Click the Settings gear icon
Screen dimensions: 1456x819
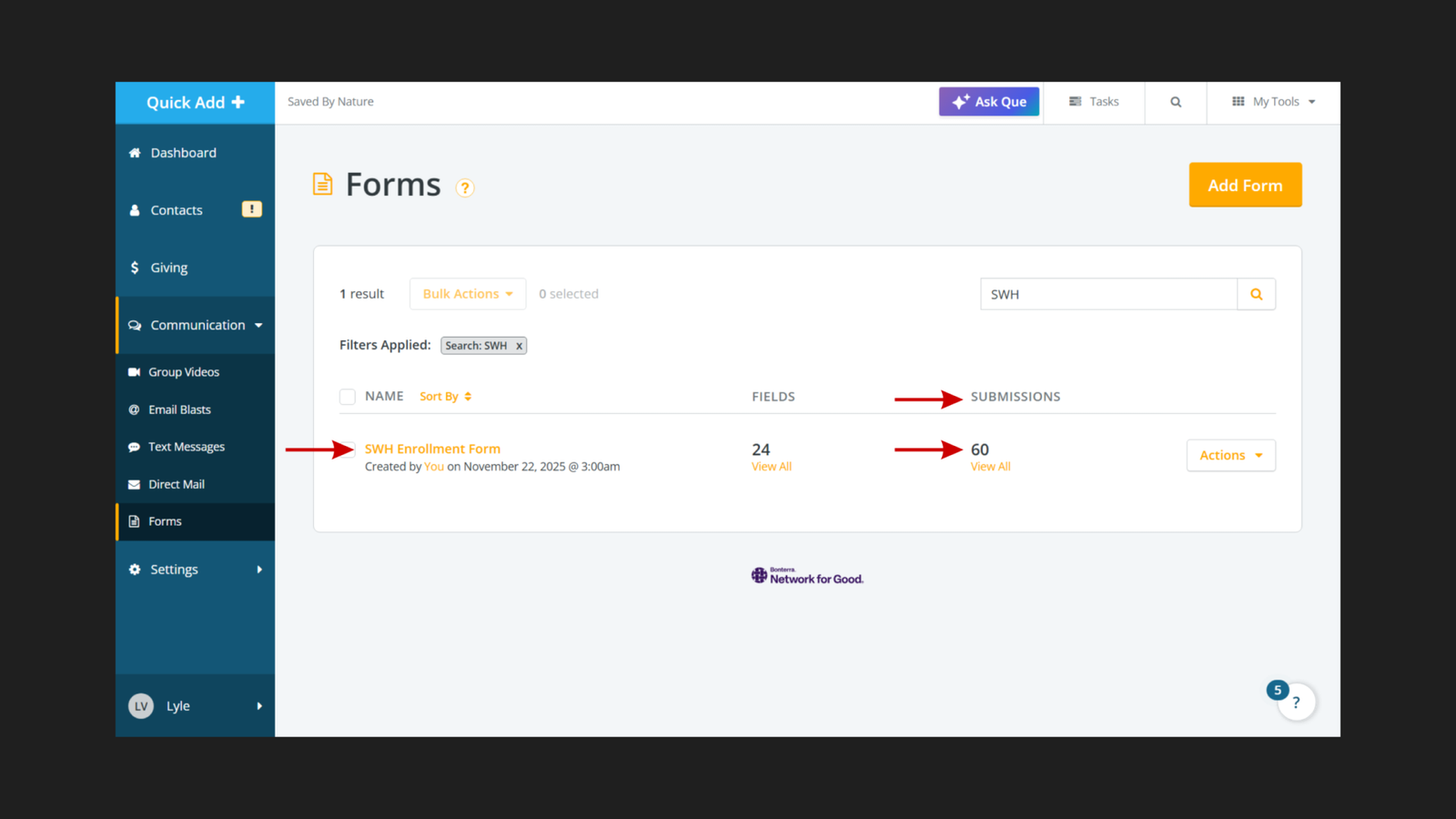pyautogui.click(x=134, y=569)
